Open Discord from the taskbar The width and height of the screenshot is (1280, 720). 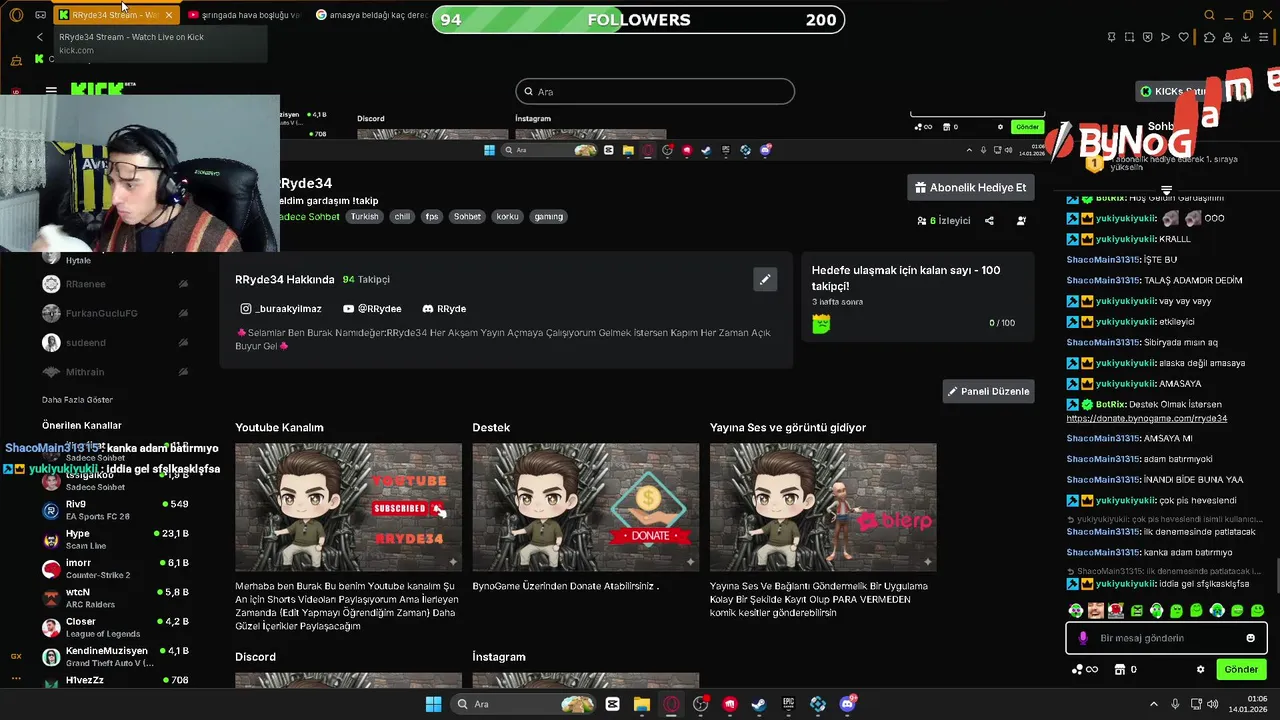click(x=848, y=704)
